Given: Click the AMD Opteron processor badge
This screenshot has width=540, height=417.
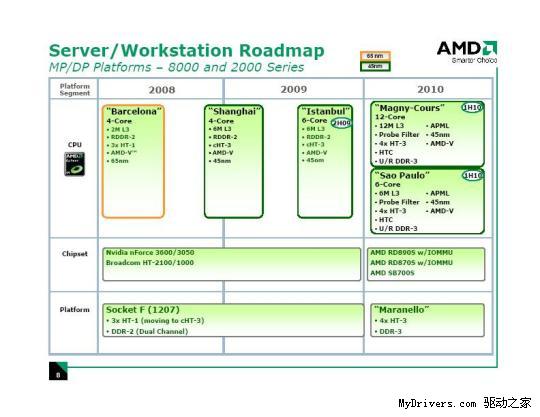Looking at the screenshot, I should coord(74,164).
